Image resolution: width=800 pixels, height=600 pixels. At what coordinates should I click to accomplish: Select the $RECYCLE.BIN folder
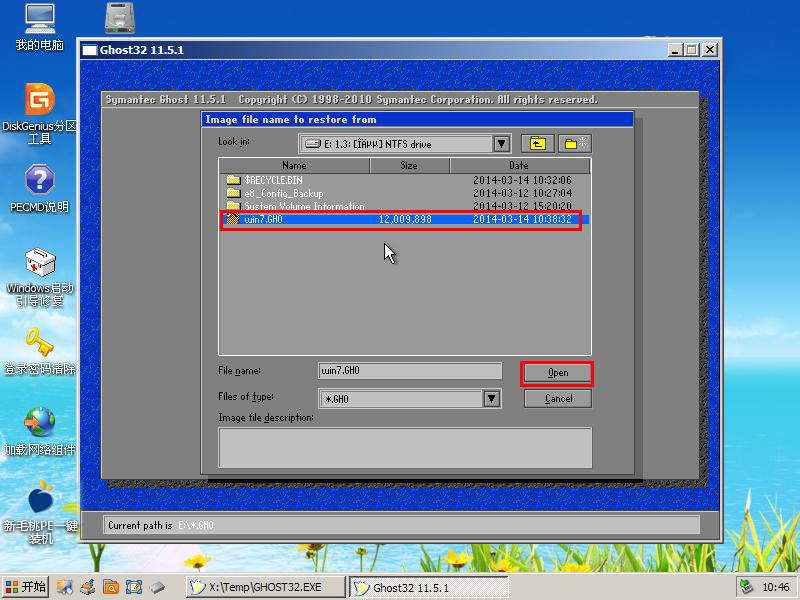coord(405,180)
